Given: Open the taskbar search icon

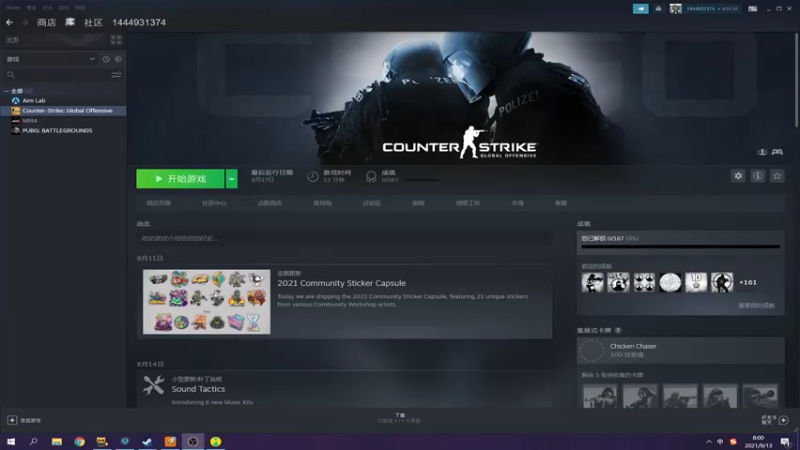Looking at the screenshot, I should tap(34, 441).
